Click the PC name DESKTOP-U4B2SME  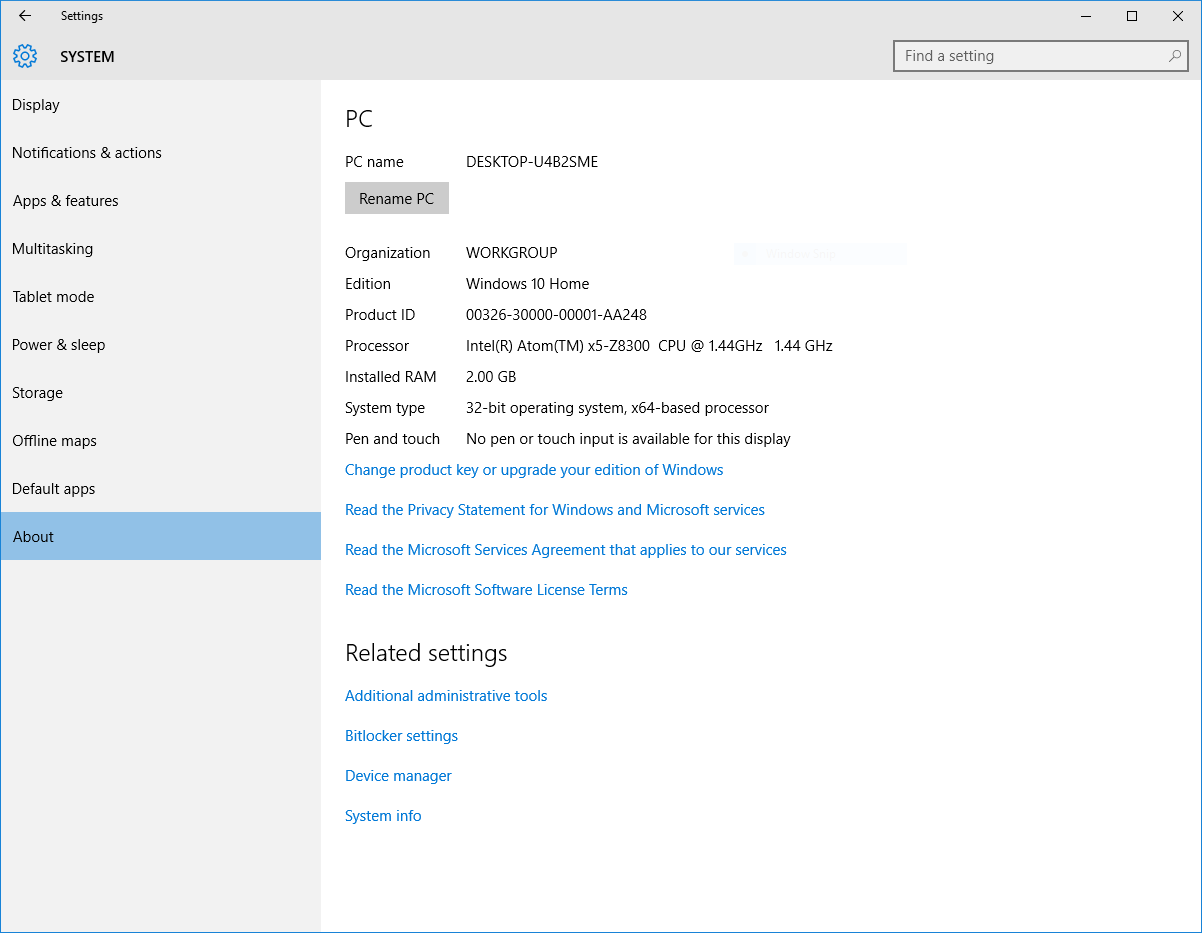click(532, 162)
